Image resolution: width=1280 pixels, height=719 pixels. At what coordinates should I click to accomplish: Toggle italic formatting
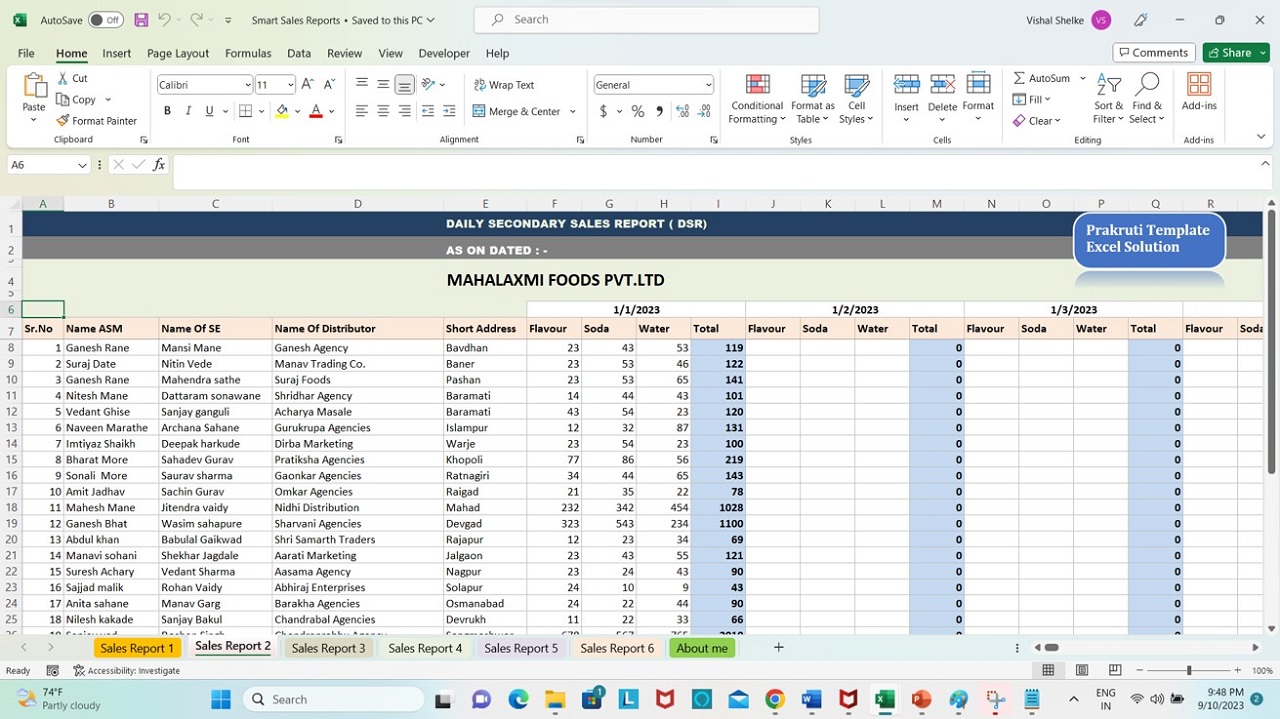click(x=187, y=110)
